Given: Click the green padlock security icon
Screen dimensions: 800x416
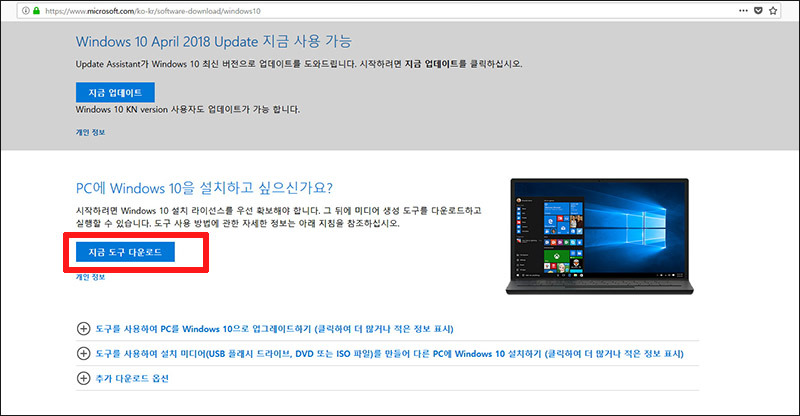Looking at the screenshot, I should click(x=36, y=11).
